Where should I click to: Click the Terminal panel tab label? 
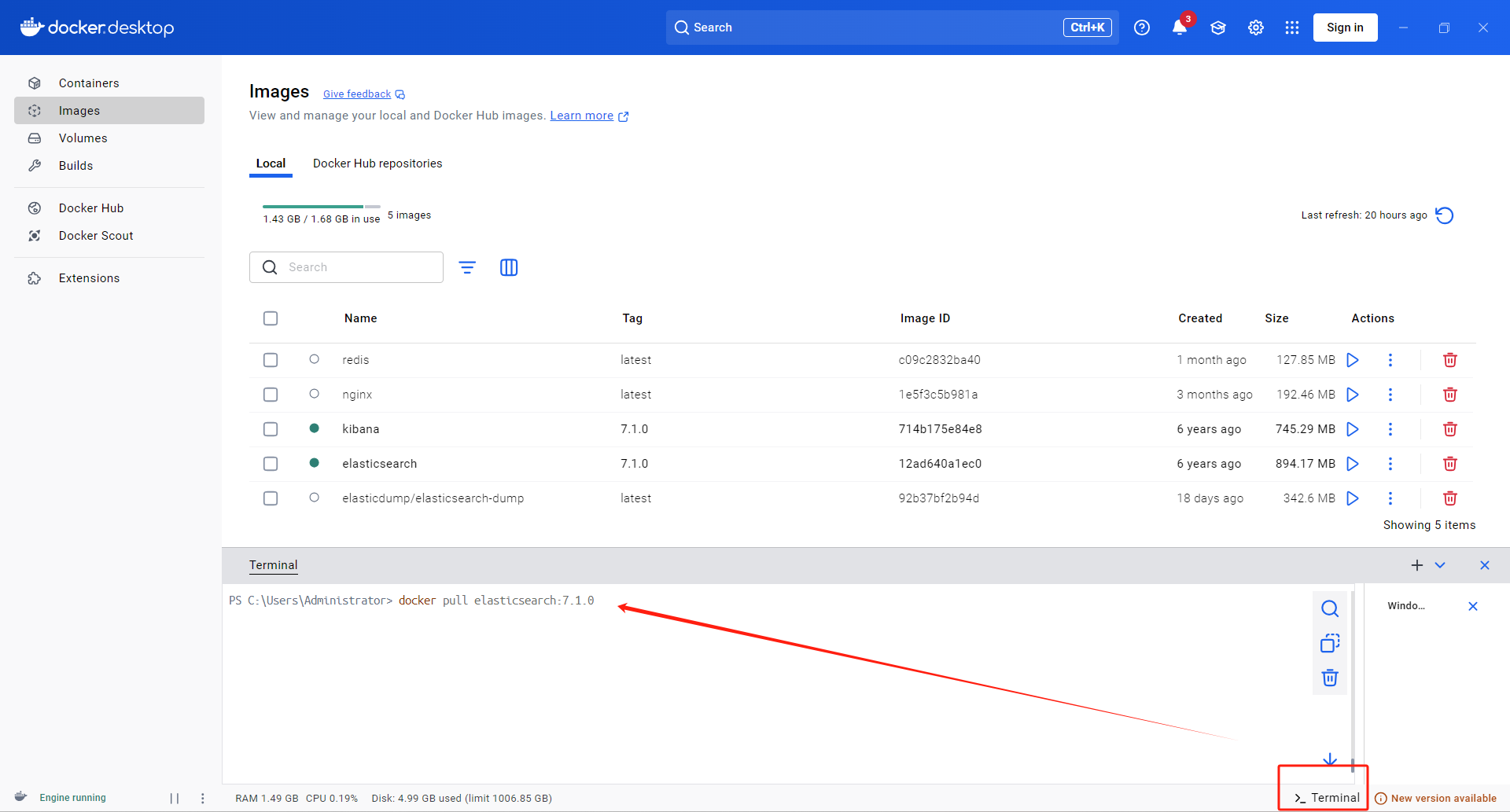pos(274,565)
